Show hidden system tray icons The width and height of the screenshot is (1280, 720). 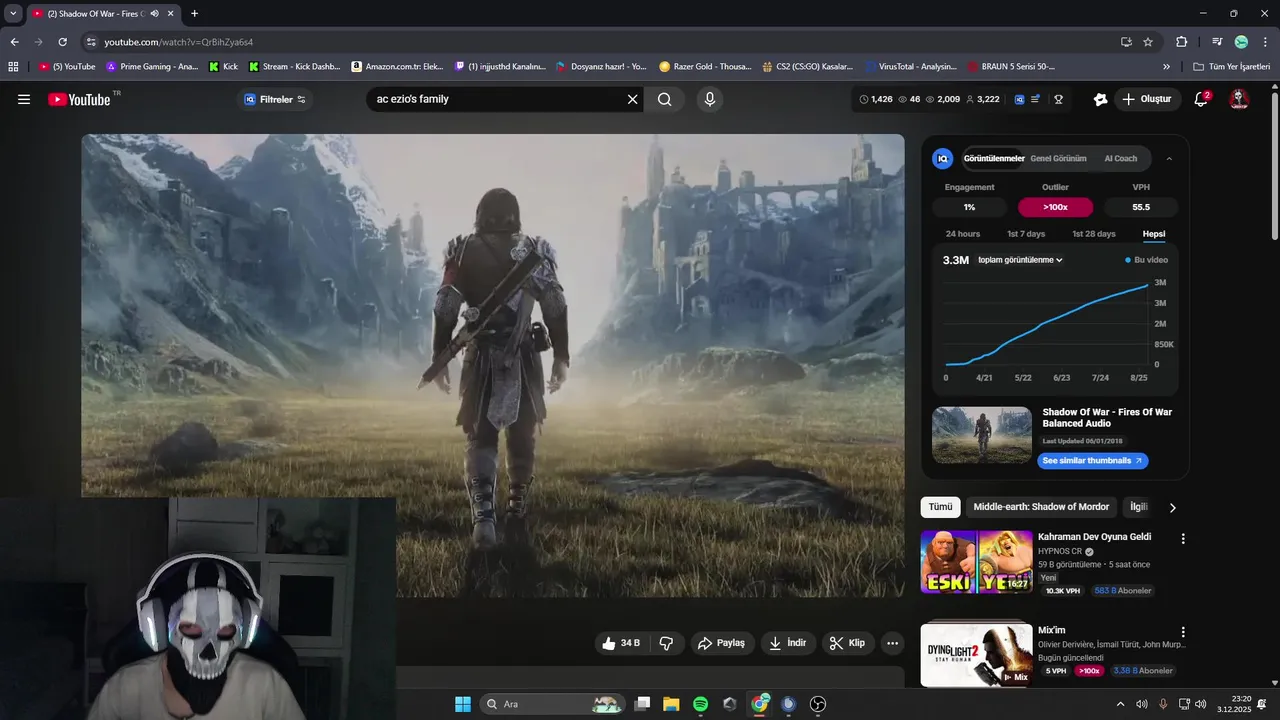tap(1120, 704)
